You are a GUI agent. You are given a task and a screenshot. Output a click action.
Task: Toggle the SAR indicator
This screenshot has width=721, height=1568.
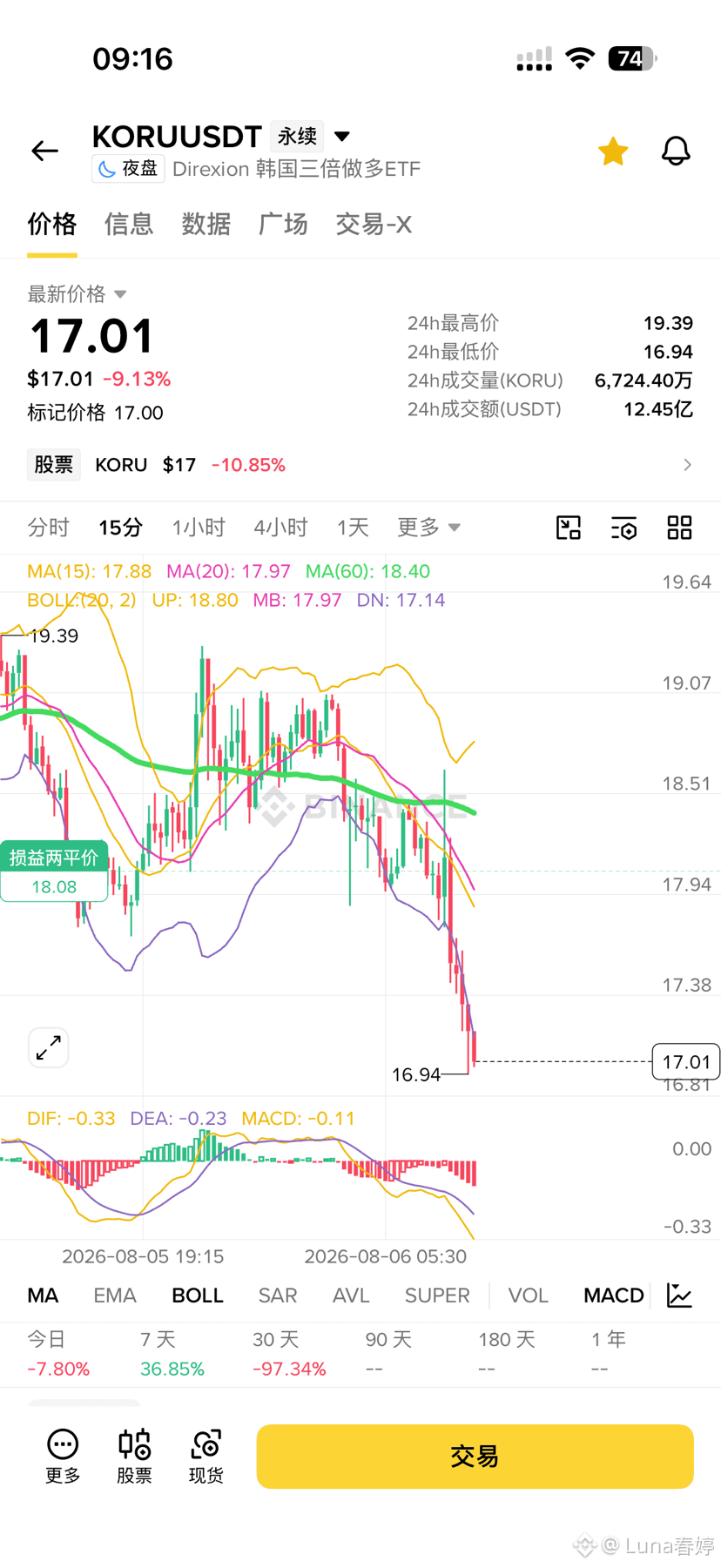pos(278,1295)
